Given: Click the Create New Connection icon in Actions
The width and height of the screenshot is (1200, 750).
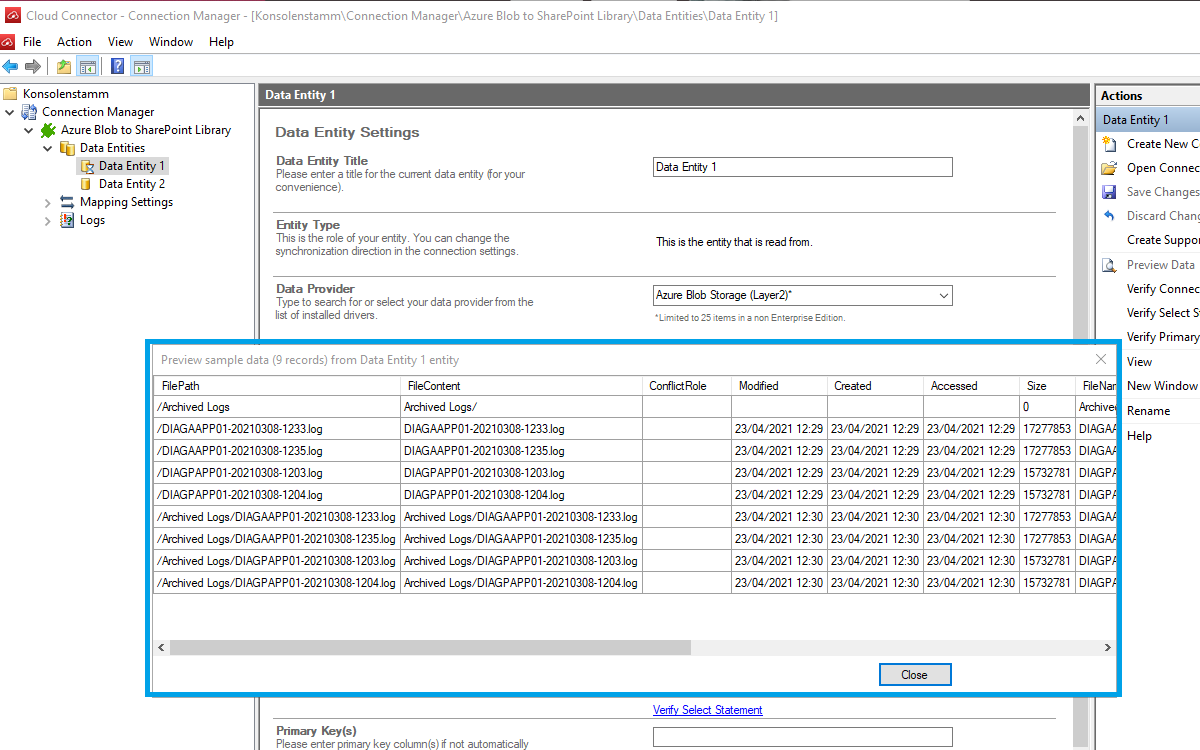Looking at the screenshot, I should (1109, 144).
